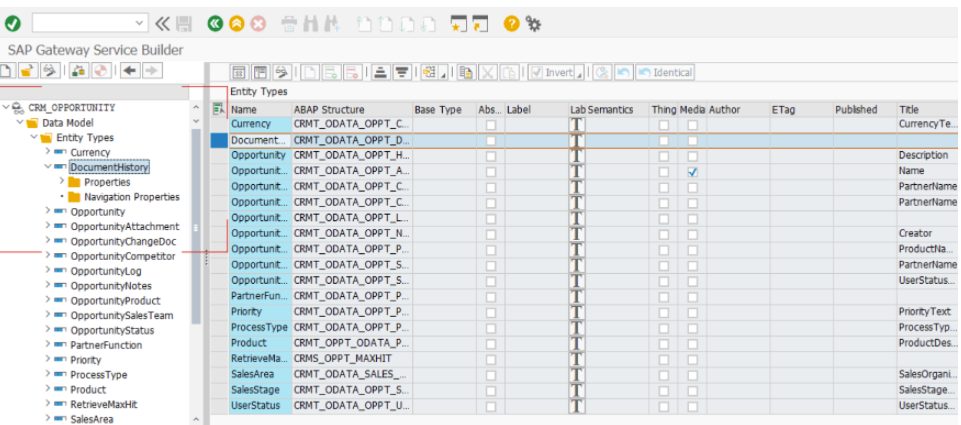The height and width of the screenshot is (425, 961).
Task: Collapse the DocumentHistory entity node
Action: click(x=48, y=166)
